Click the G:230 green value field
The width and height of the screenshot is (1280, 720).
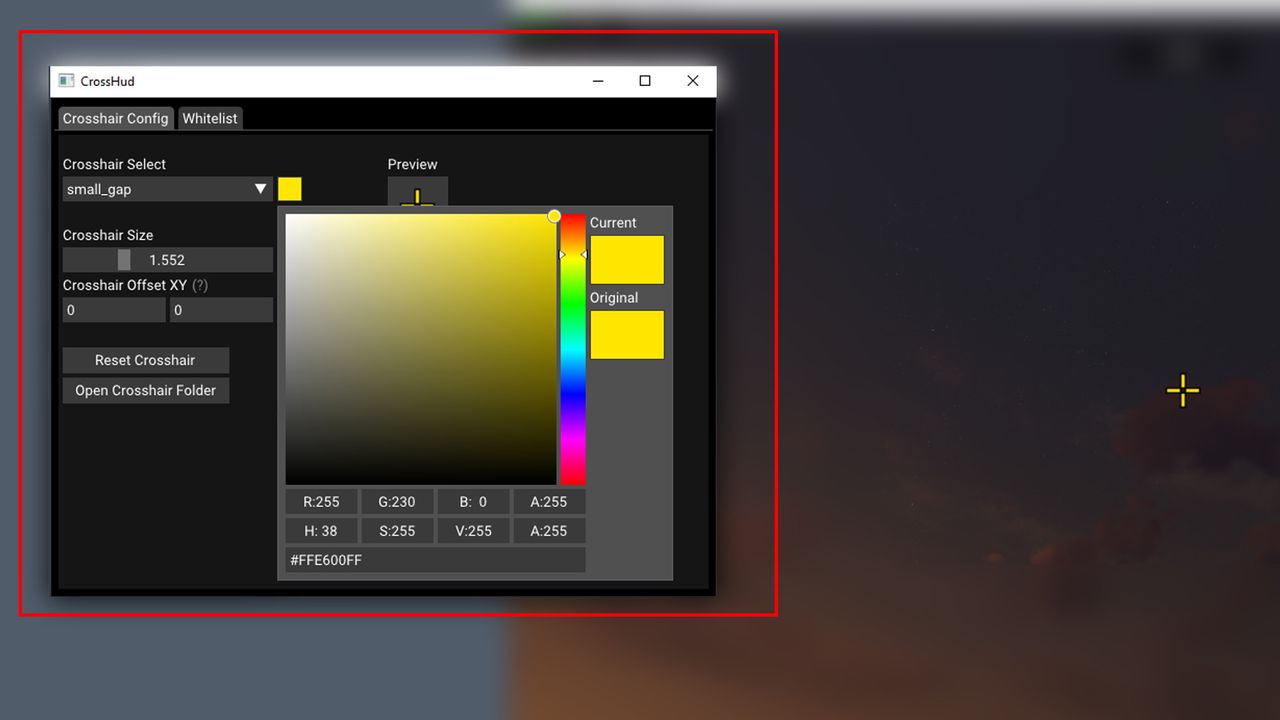pos(397,502)
